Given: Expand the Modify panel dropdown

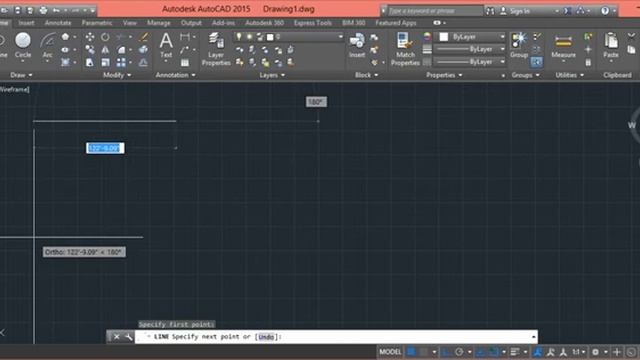Looking at the screenshot, I should [x=117, y=75].
